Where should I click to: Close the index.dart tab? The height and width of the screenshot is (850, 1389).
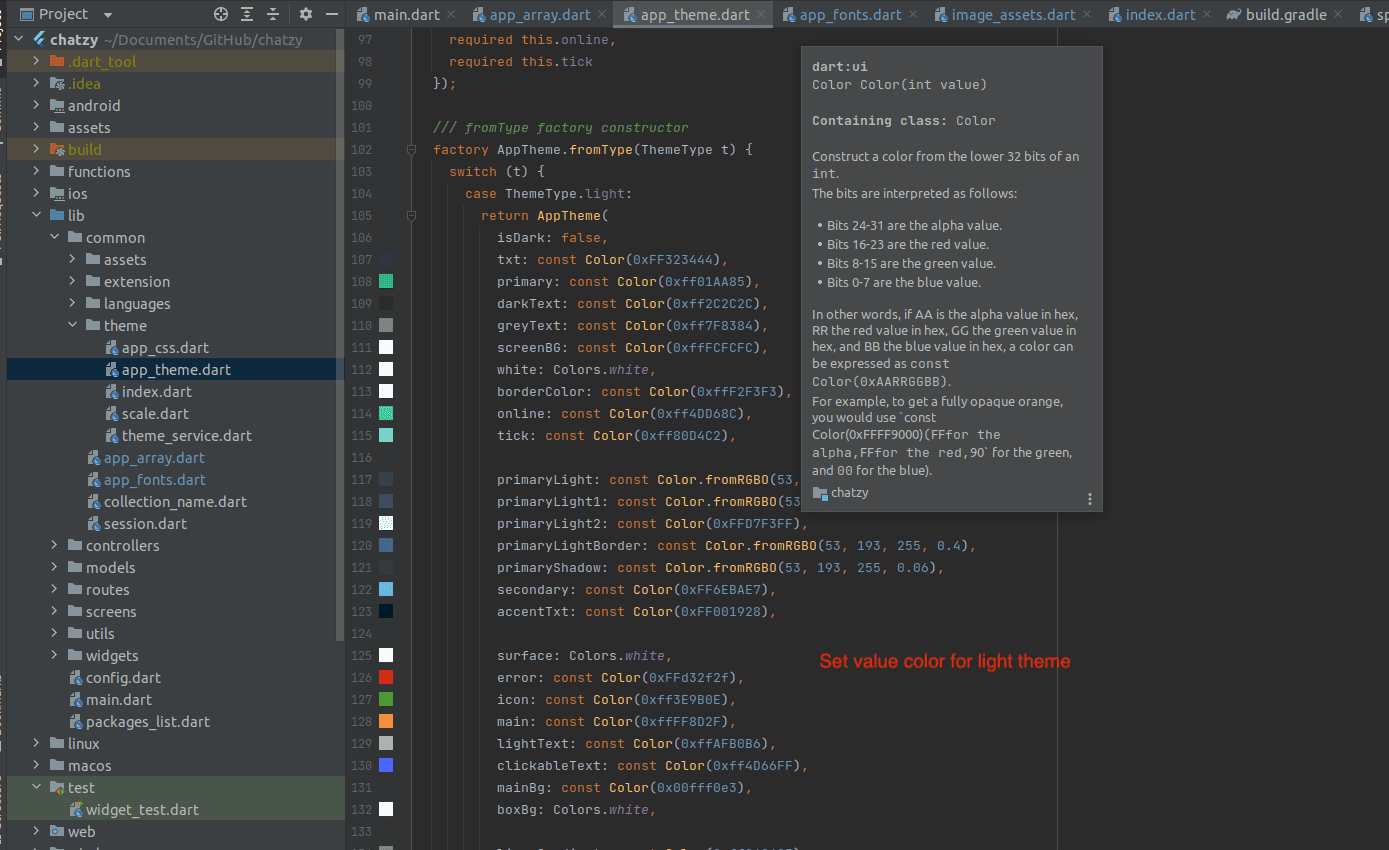(1206, 14)
